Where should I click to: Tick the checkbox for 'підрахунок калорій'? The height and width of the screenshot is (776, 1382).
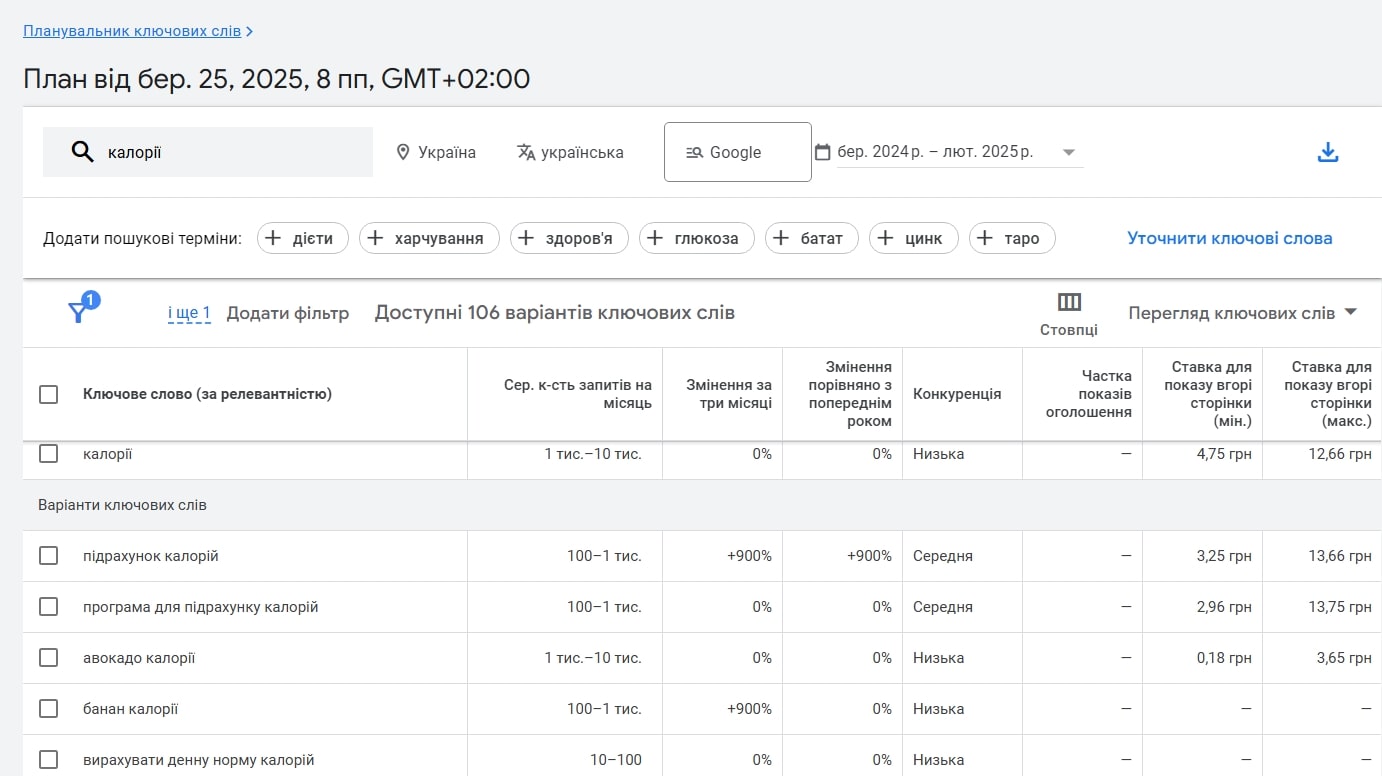point(48,555)
